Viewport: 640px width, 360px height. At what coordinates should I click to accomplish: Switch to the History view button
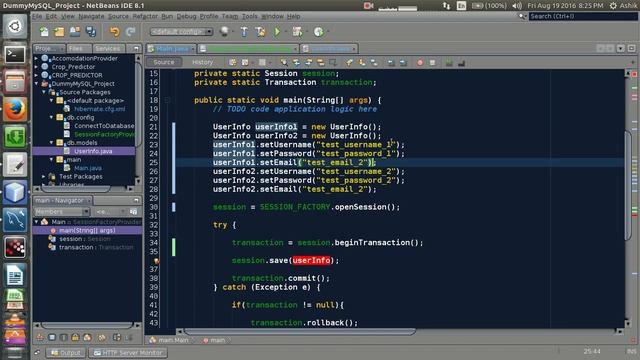tap(202, 62)
